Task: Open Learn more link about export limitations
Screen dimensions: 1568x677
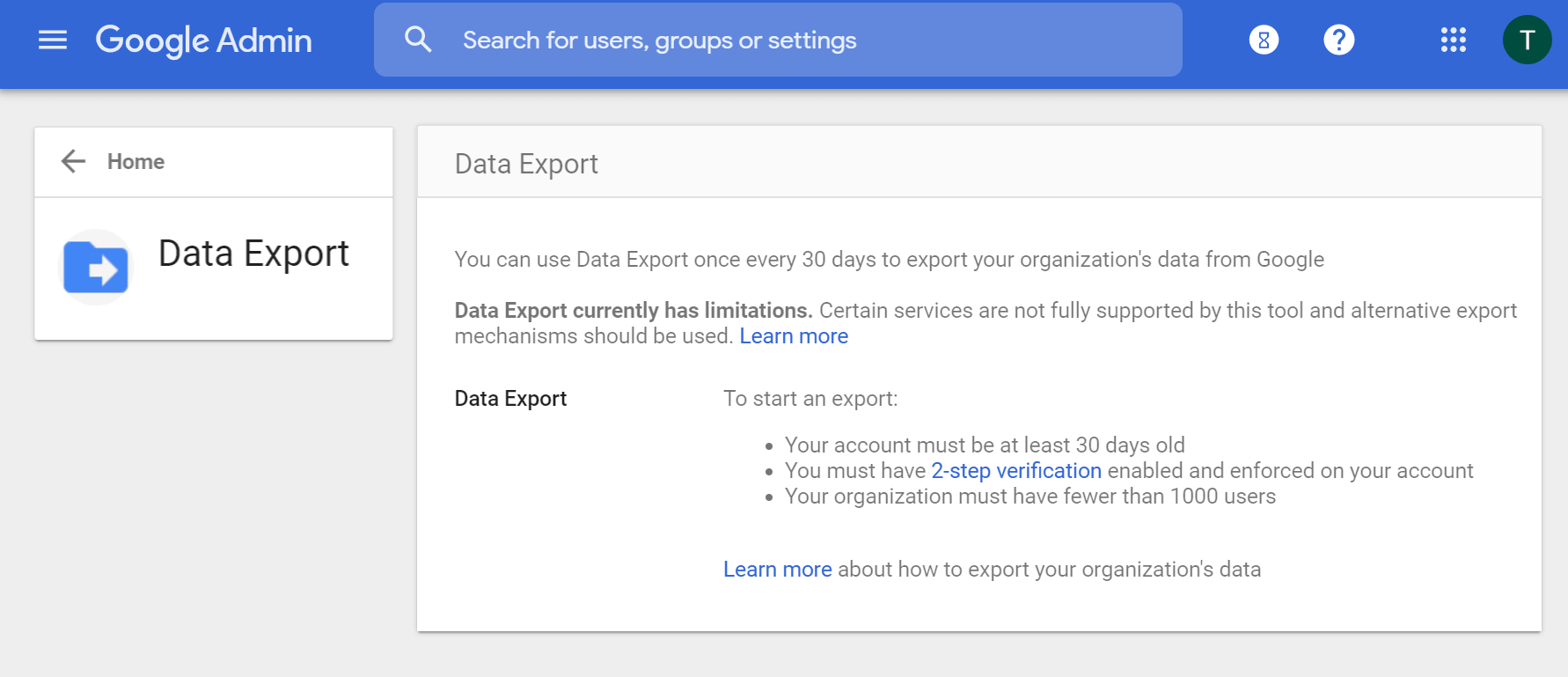Action: tap(794, 336)
